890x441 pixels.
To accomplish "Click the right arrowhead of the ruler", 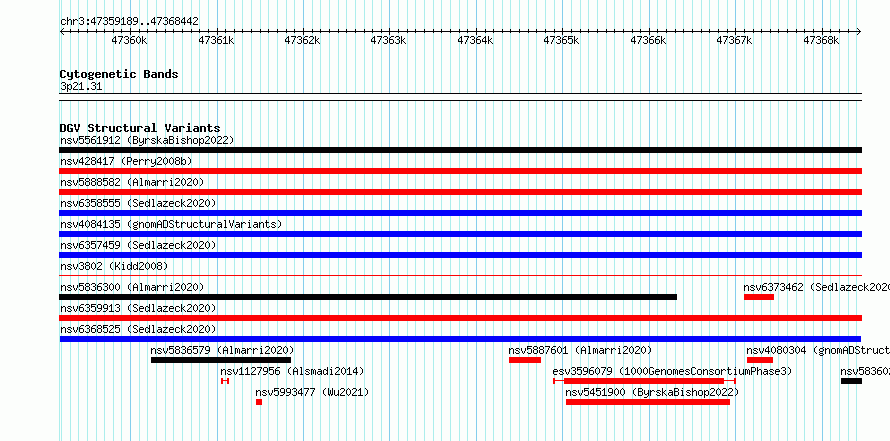I will pos(859,32).
